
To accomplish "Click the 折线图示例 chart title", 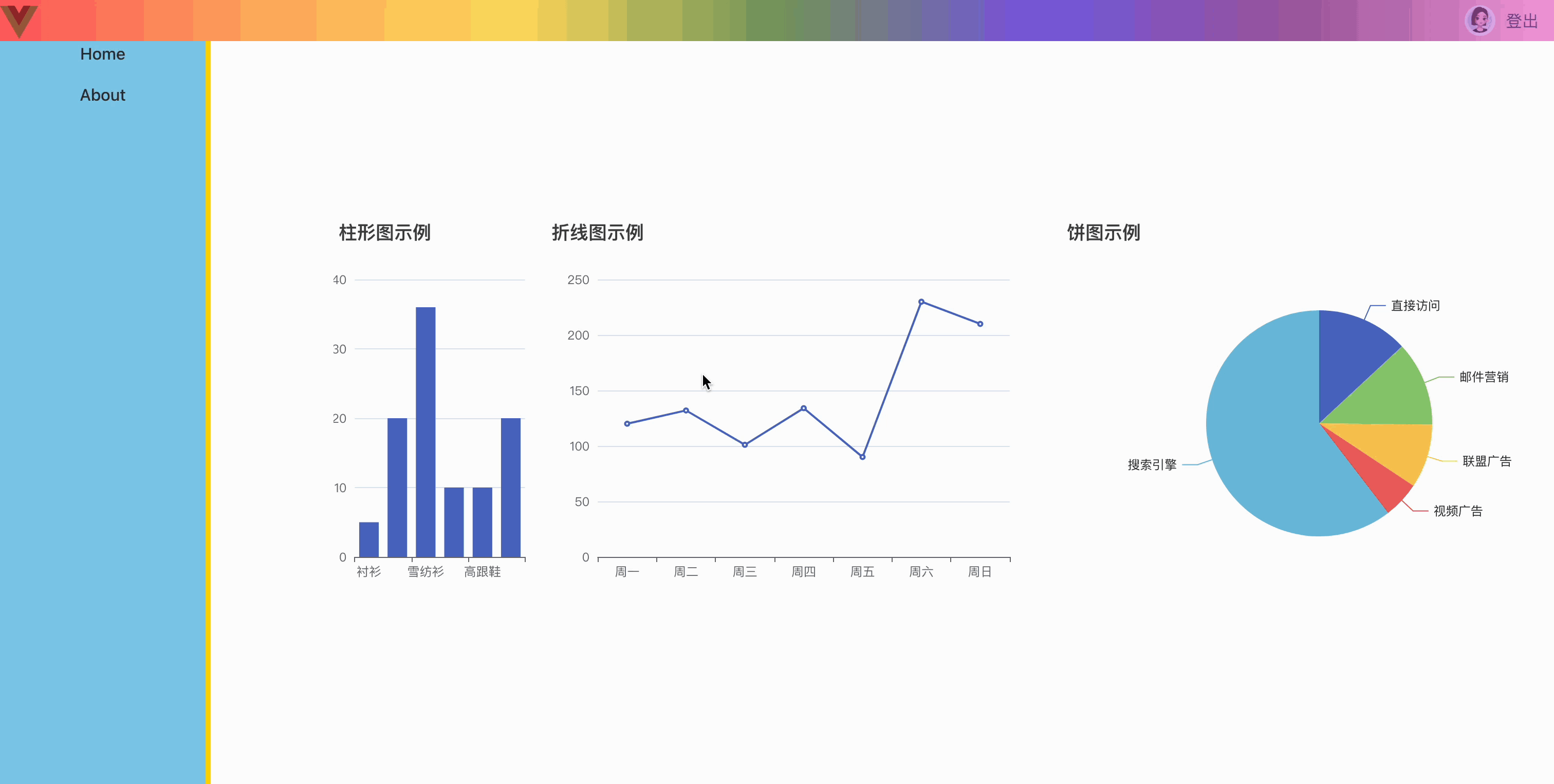I will (597, 233).
